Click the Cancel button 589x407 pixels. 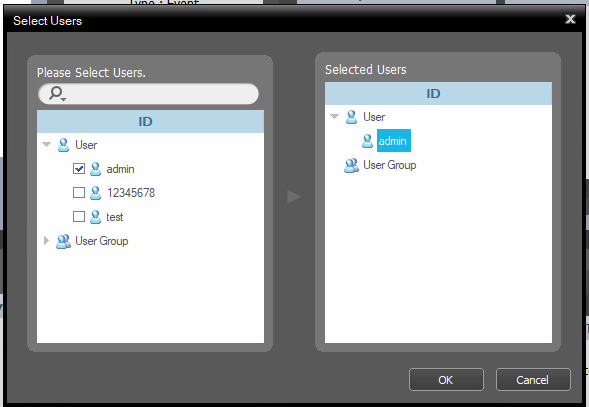coord(533,380)
